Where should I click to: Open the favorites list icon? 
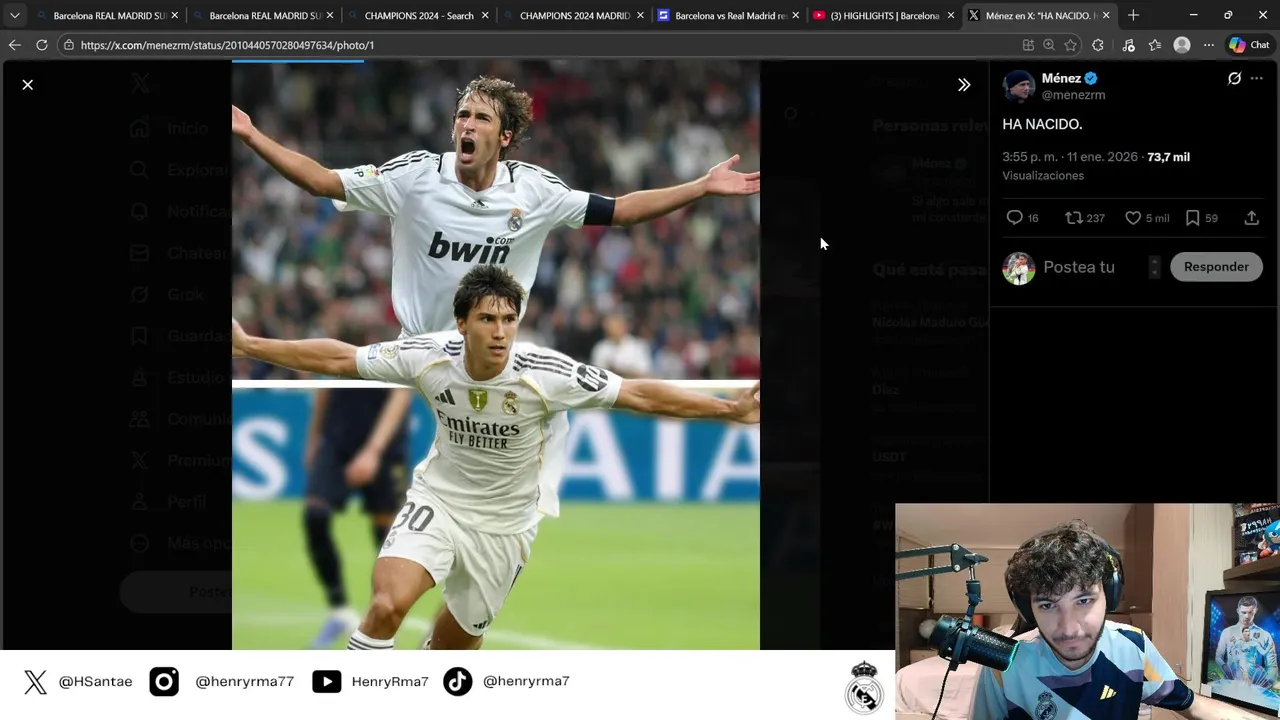pos(1155,45)
